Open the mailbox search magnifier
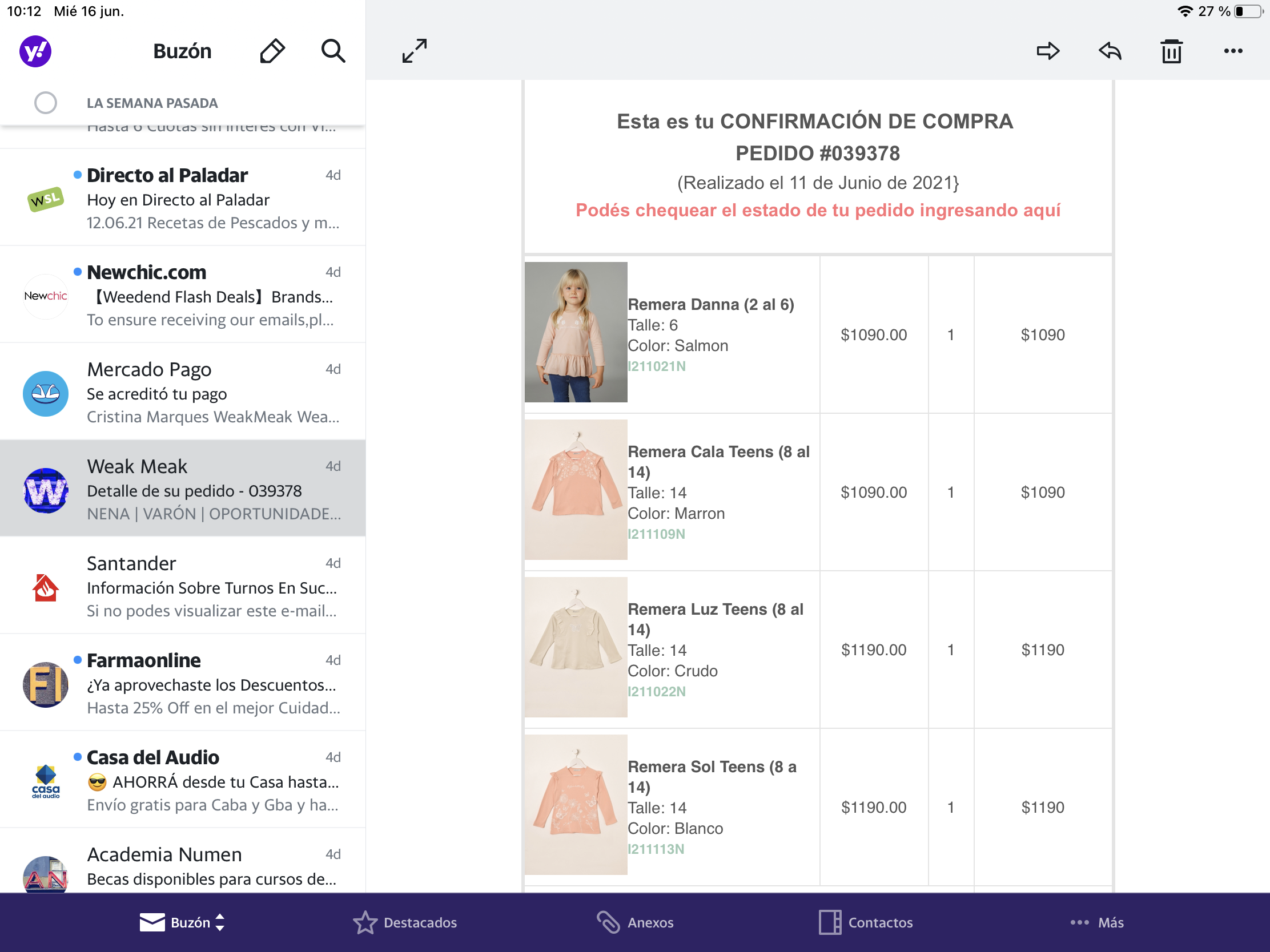 click(333, 51)
